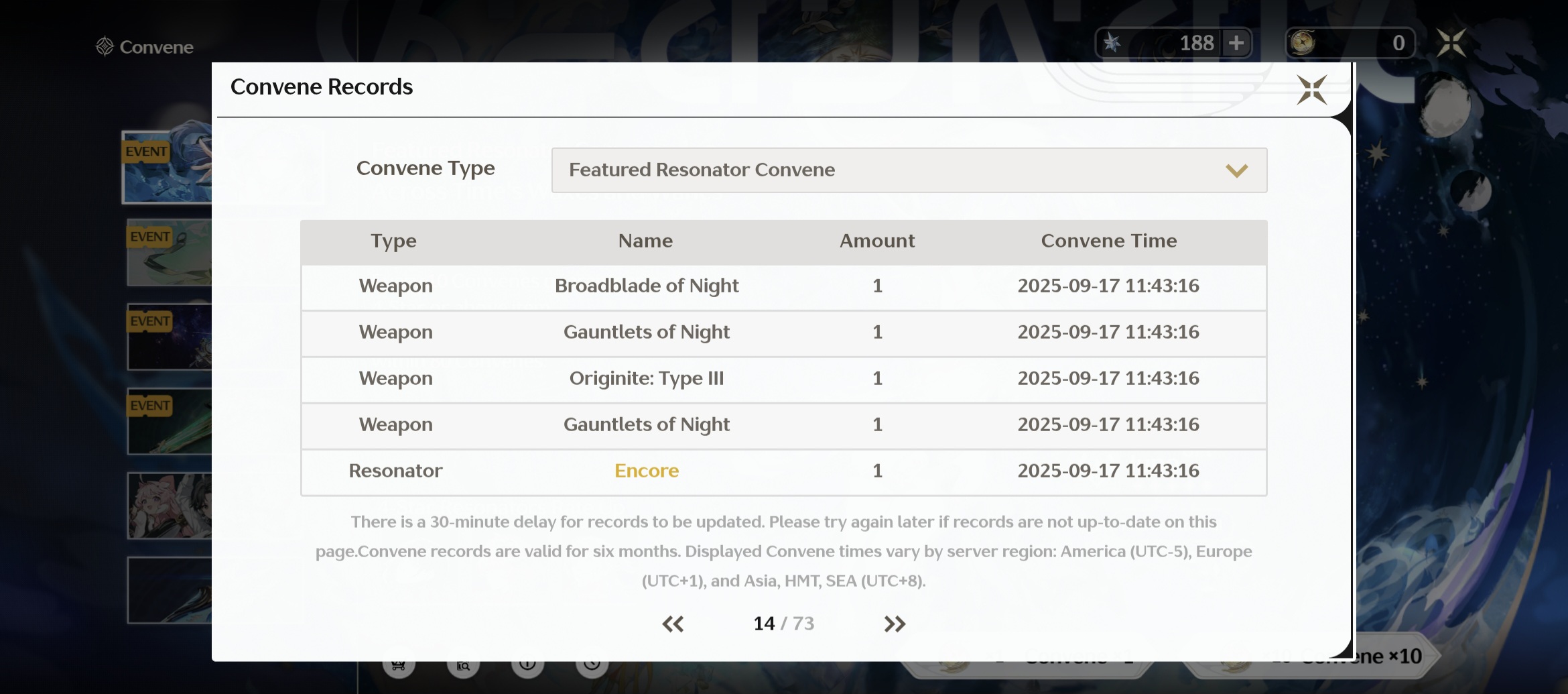Close the Convene screen with top-right X
The width and height of the screenshot is (1568, 694).
point(1451,43)
